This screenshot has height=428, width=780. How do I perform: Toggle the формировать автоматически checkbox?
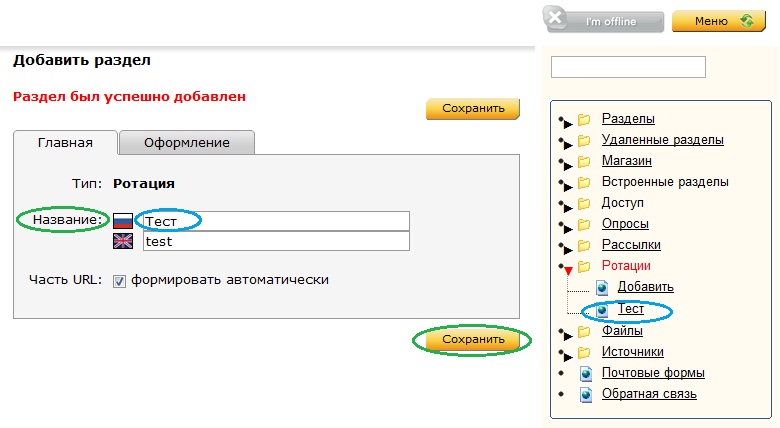click(x=119, y=281)
